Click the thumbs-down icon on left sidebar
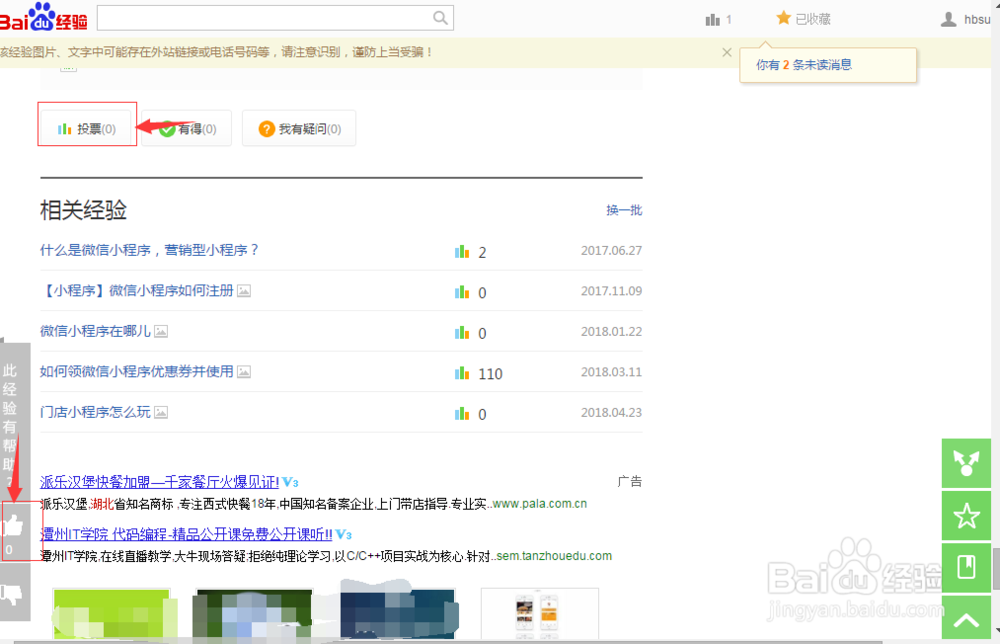 (14, 595)
